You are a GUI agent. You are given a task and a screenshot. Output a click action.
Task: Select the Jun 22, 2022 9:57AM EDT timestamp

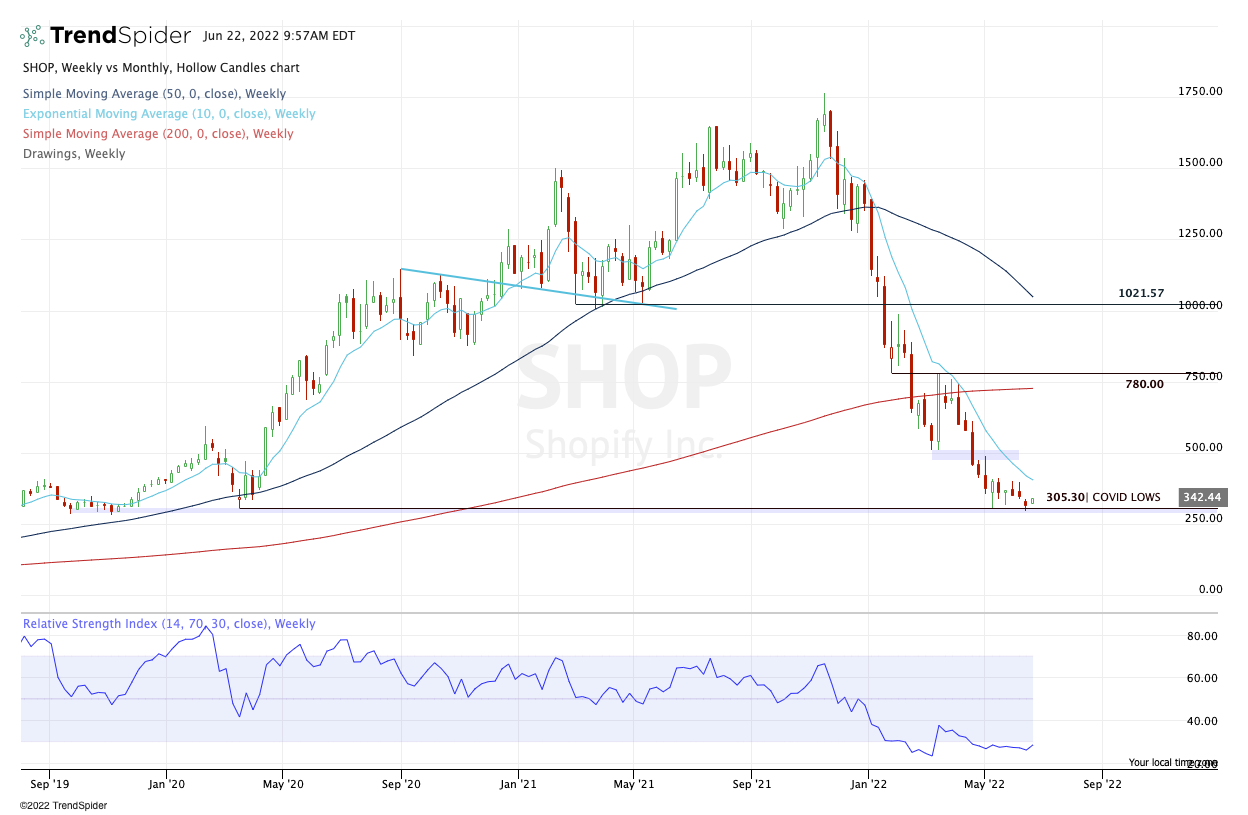pyautogui.click(x=279, y=35)
